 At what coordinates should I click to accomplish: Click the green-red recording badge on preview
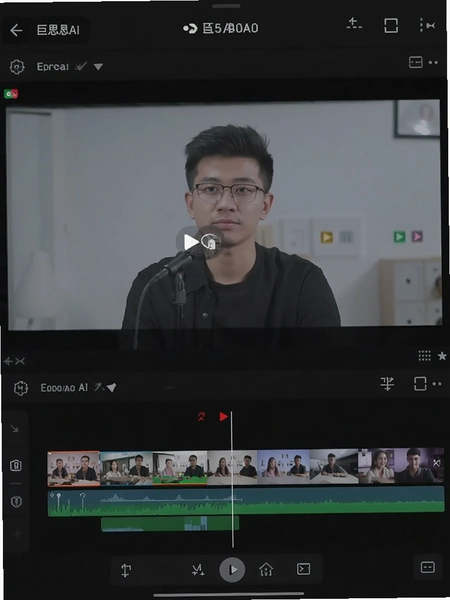[11, 93]
